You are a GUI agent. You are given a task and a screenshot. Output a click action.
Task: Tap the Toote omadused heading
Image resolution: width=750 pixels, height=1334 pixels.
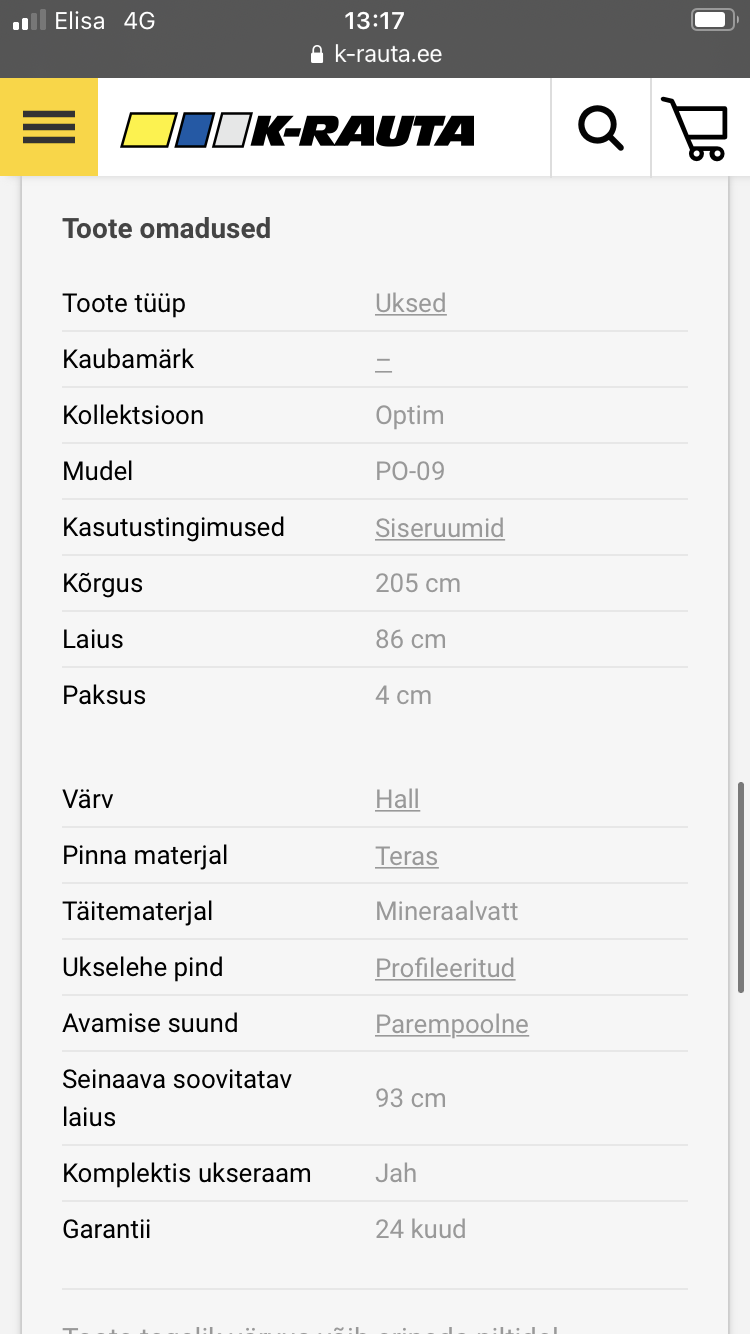[166, 228]
